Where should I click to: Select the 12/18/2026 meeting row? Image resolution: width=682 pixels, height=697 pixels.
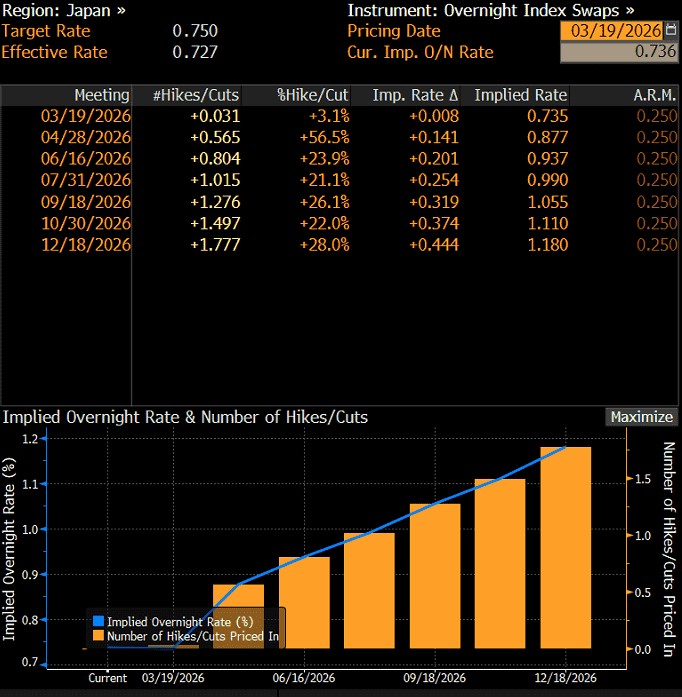pos(340,245)
